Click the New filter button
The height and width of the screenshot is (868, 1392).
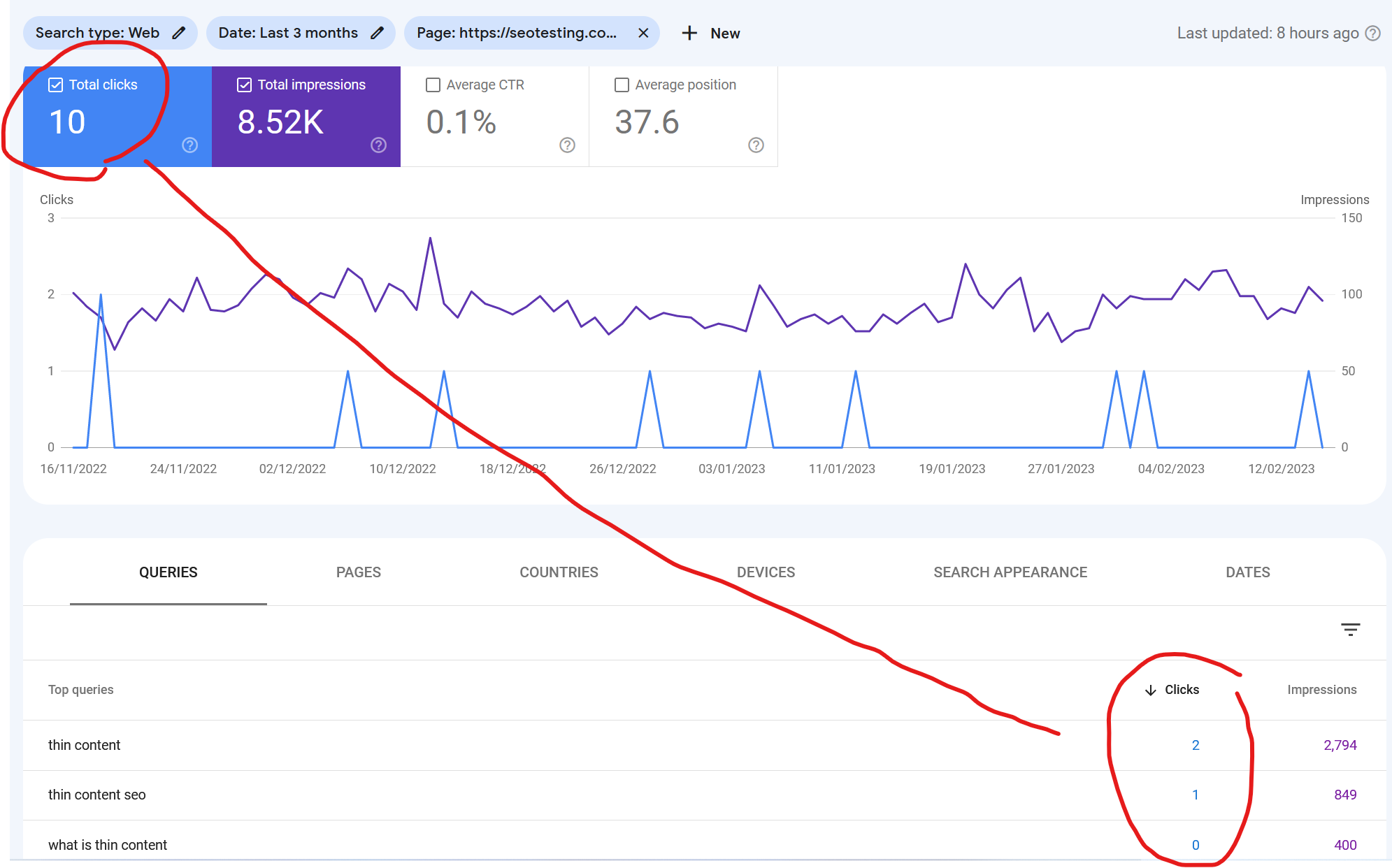click(711, 33)
